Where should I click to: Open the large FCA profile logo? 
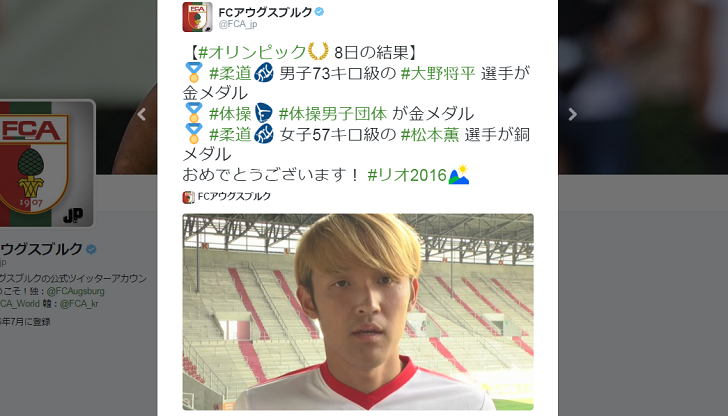(x=46, y=163)
